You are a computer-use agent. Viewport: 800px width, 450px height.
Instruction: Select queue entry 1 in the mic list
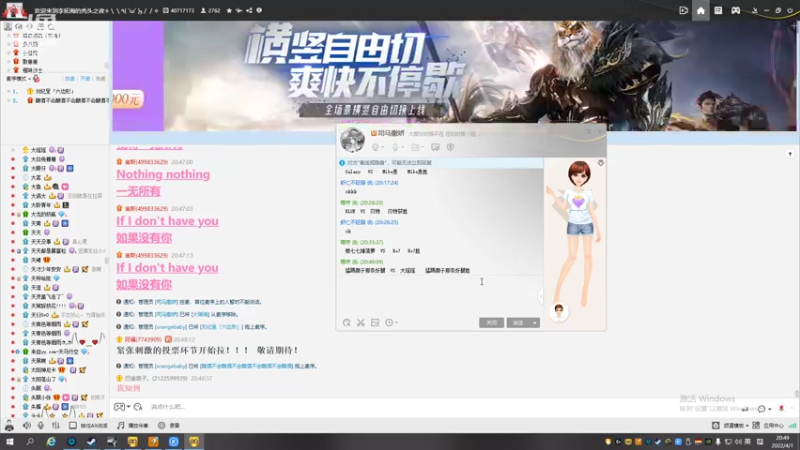tap(56, 91)
